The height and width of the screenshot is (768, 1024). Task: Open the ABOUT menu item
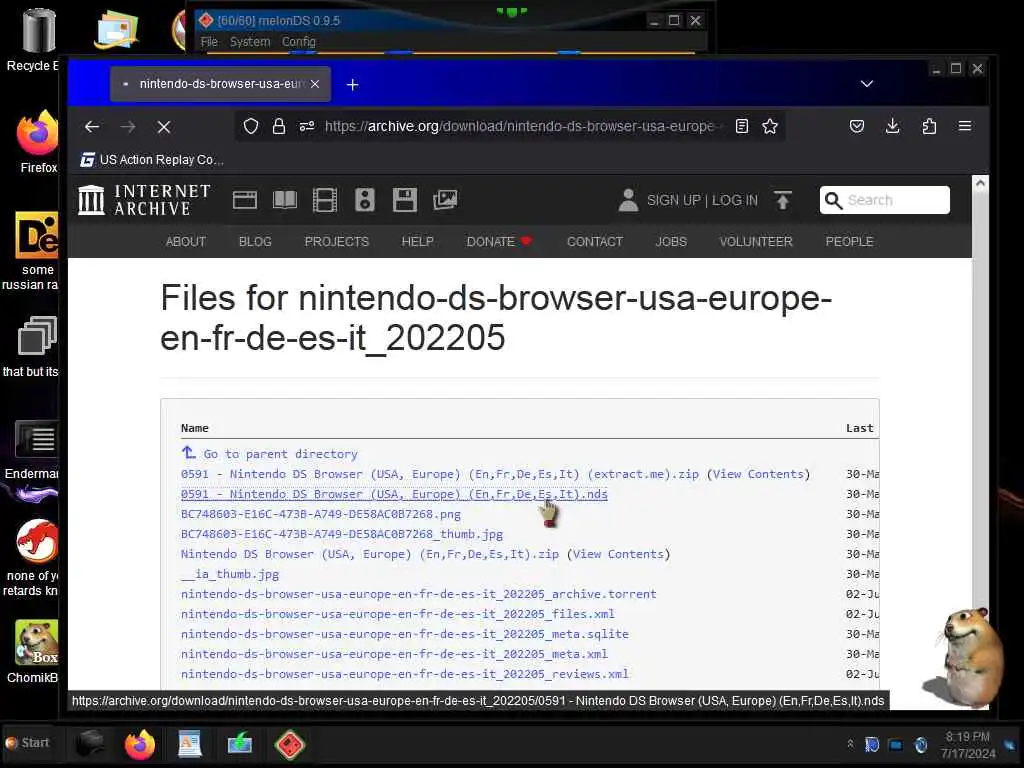(x=185, y=242)
